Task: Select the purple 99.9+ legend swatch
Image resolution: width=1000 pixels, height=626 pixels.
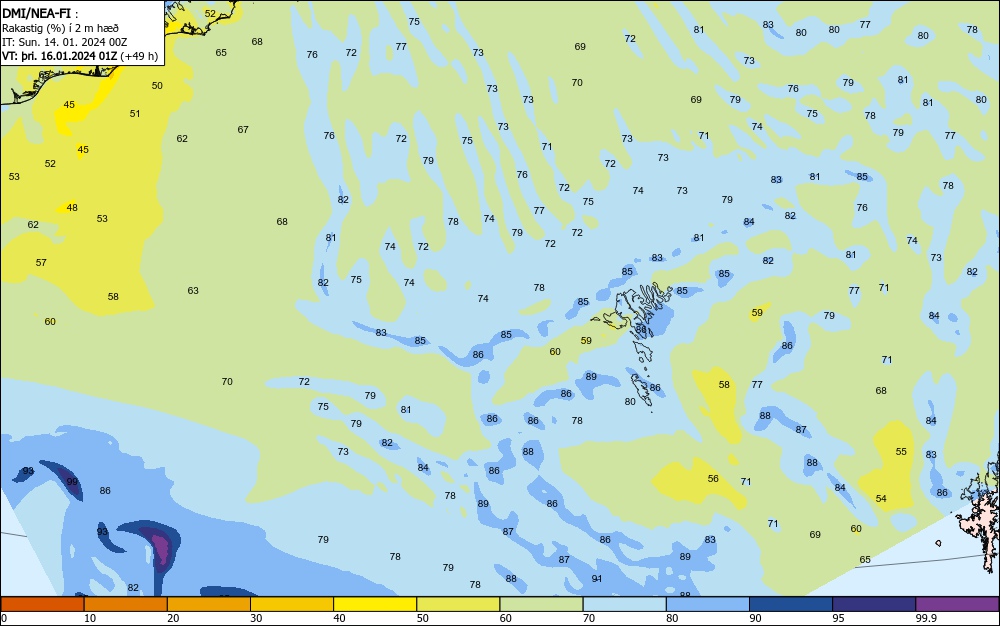Action: point(957,604)
